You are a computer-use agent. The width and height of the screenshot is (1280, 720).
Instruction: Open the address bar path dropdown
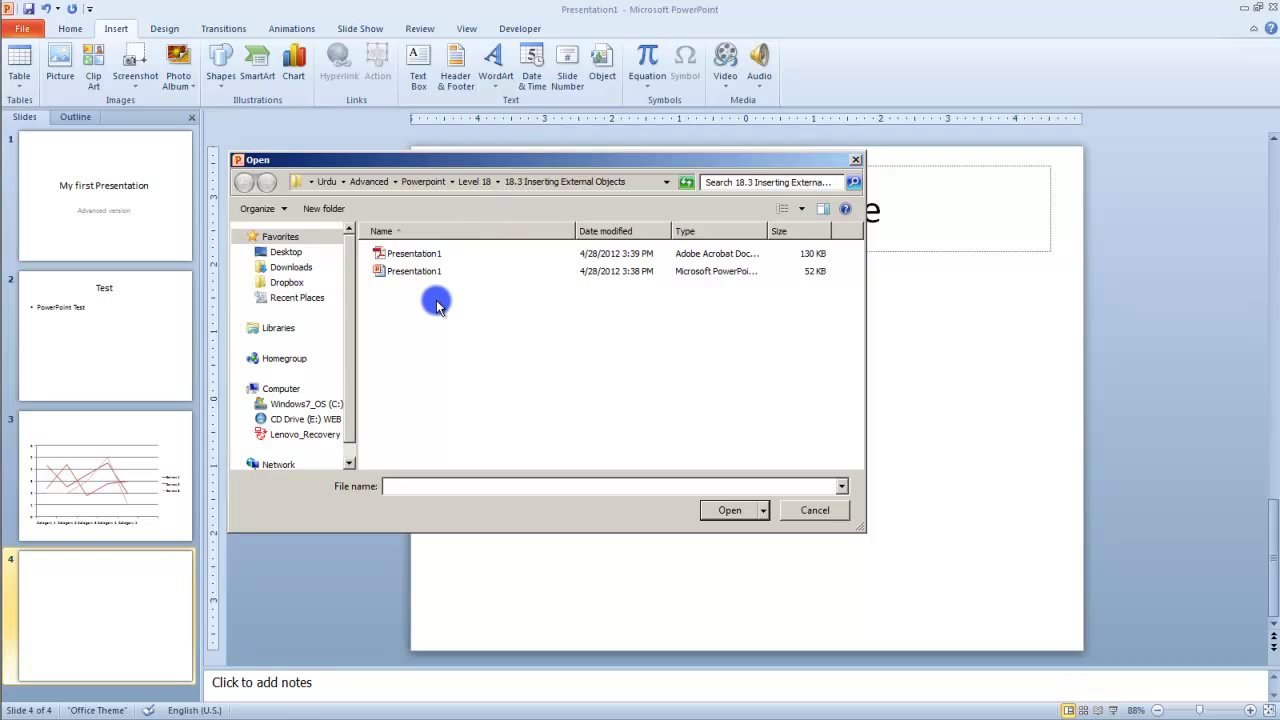click(666, 182)
